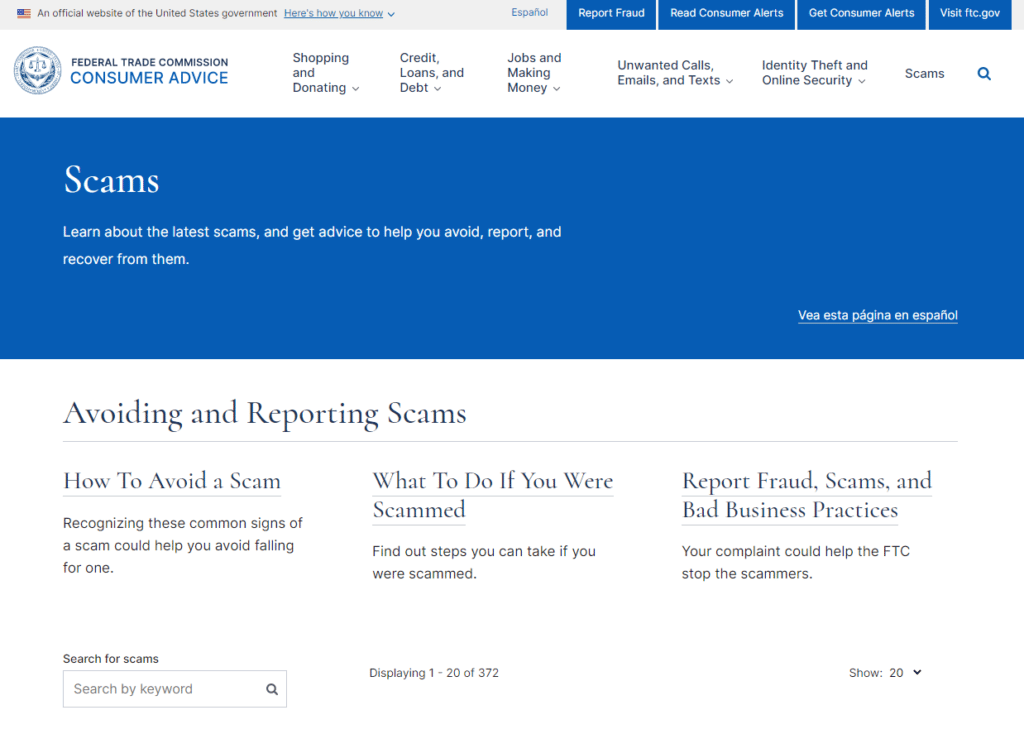This screenshot has height=734, width=1024.
Task: Open Vea esta página en español
Action: pos(877,315)
